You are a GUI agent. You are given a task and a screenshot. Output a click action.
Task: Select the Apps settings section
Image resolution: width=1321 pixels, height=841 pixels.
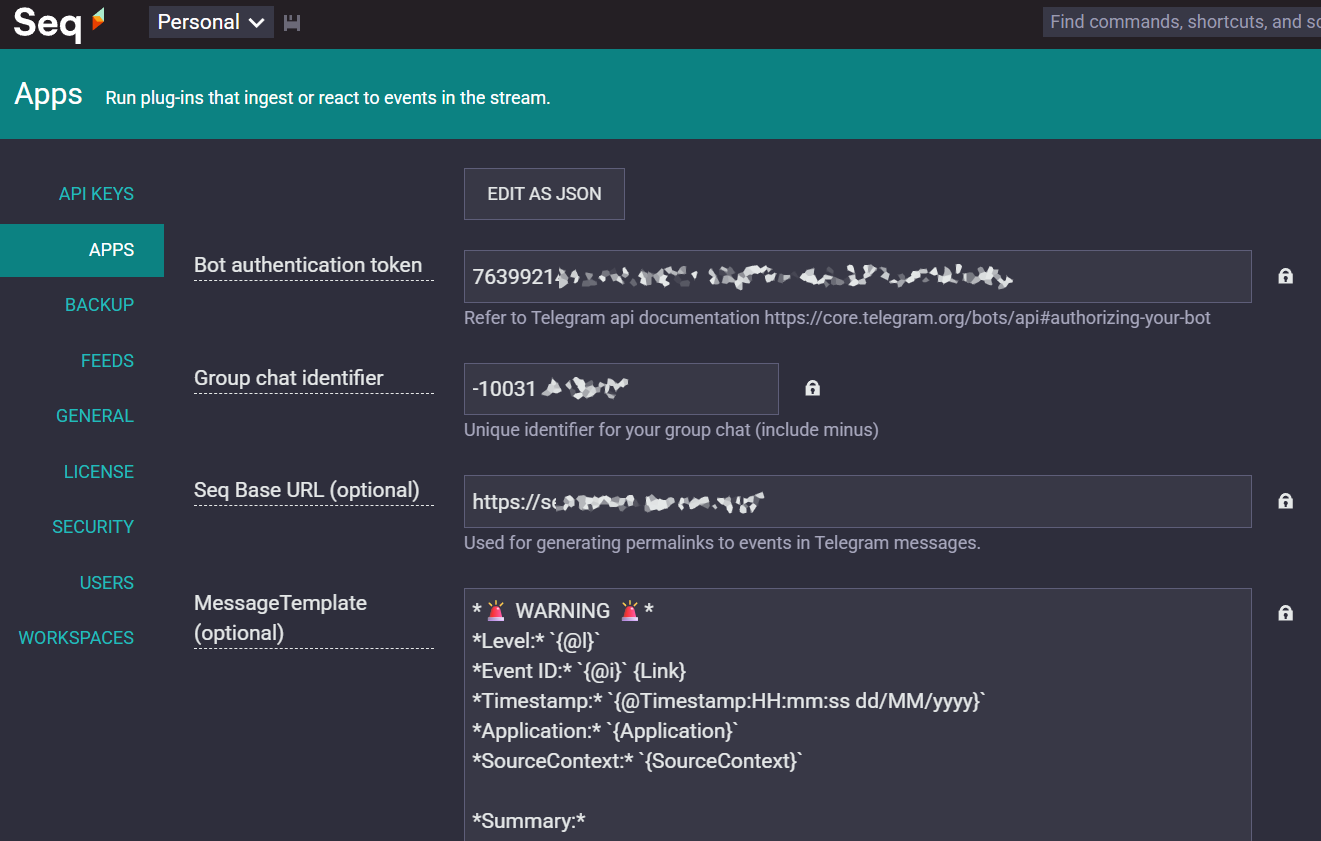click(82, 250)
